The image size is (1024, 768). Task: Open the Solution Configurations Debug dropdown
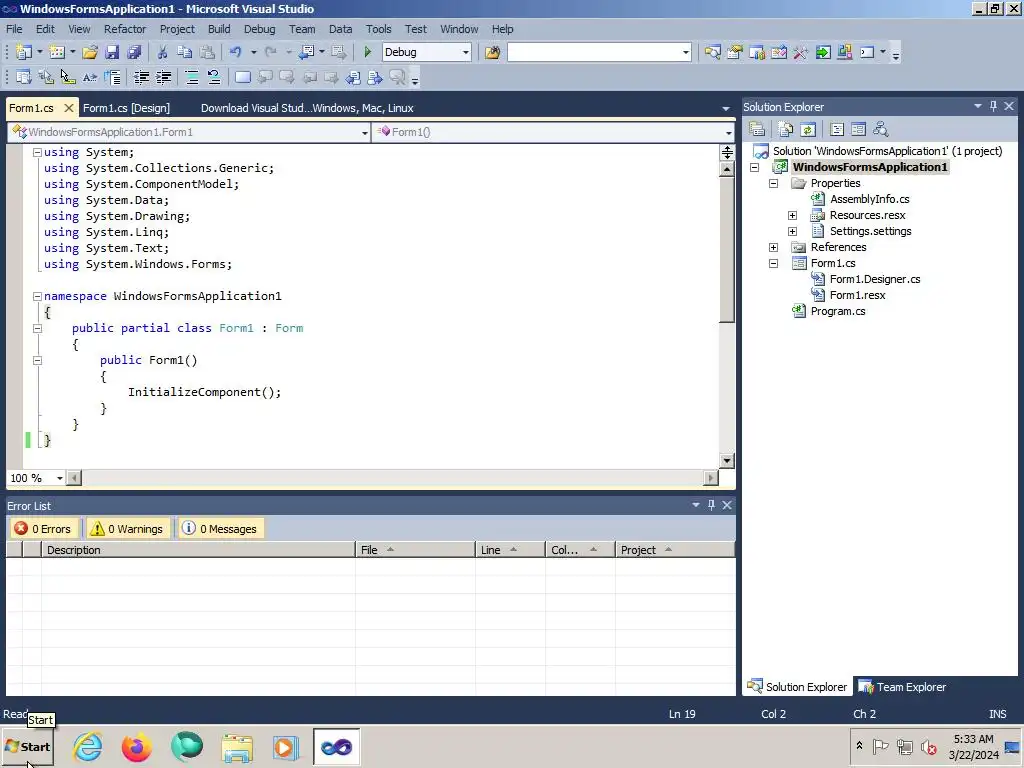coord(466,52)
